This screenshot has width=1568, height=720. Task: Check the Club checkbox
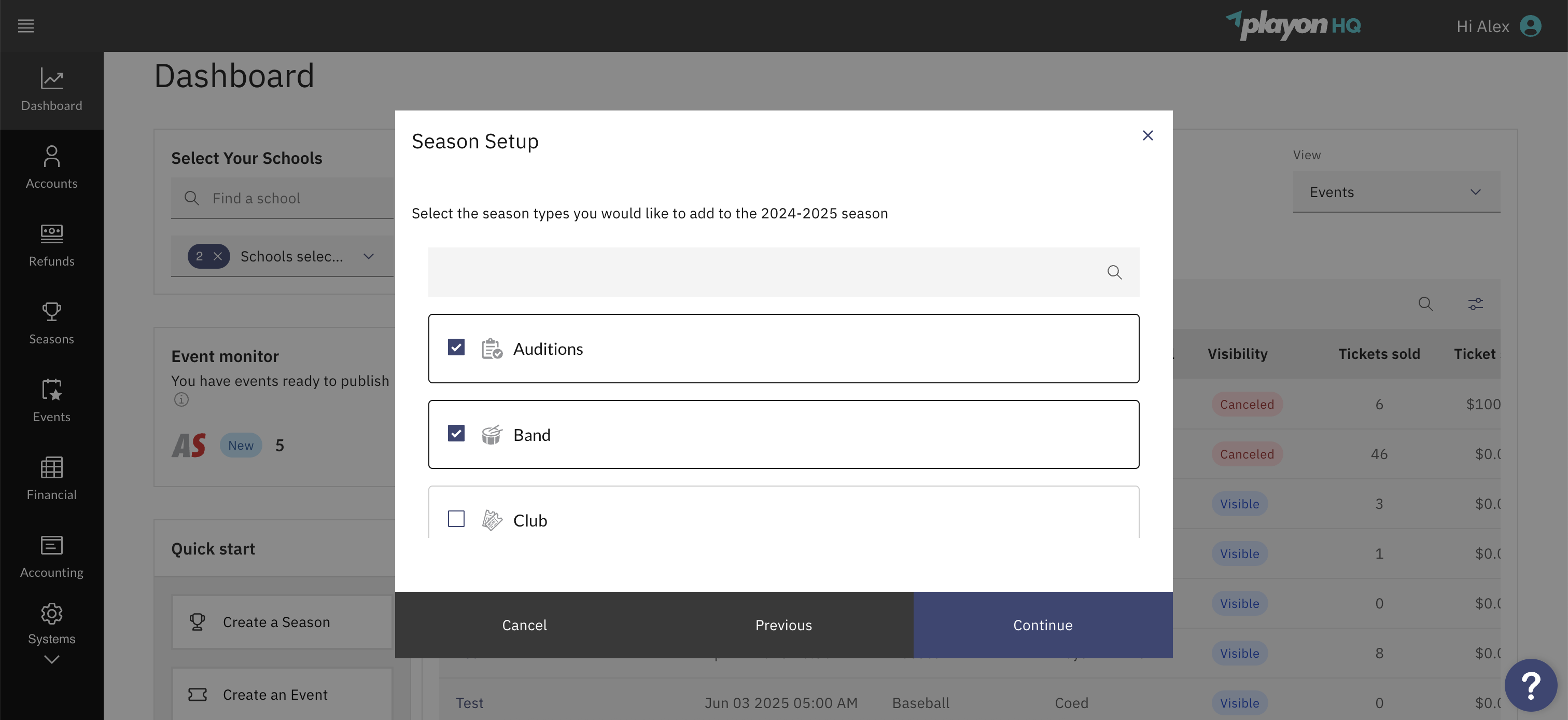point(456,519)
